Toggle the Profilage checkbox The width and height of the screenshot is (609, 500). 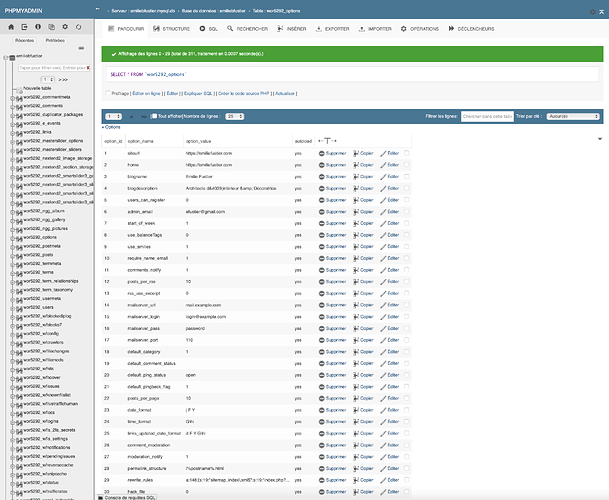[108, 93]
